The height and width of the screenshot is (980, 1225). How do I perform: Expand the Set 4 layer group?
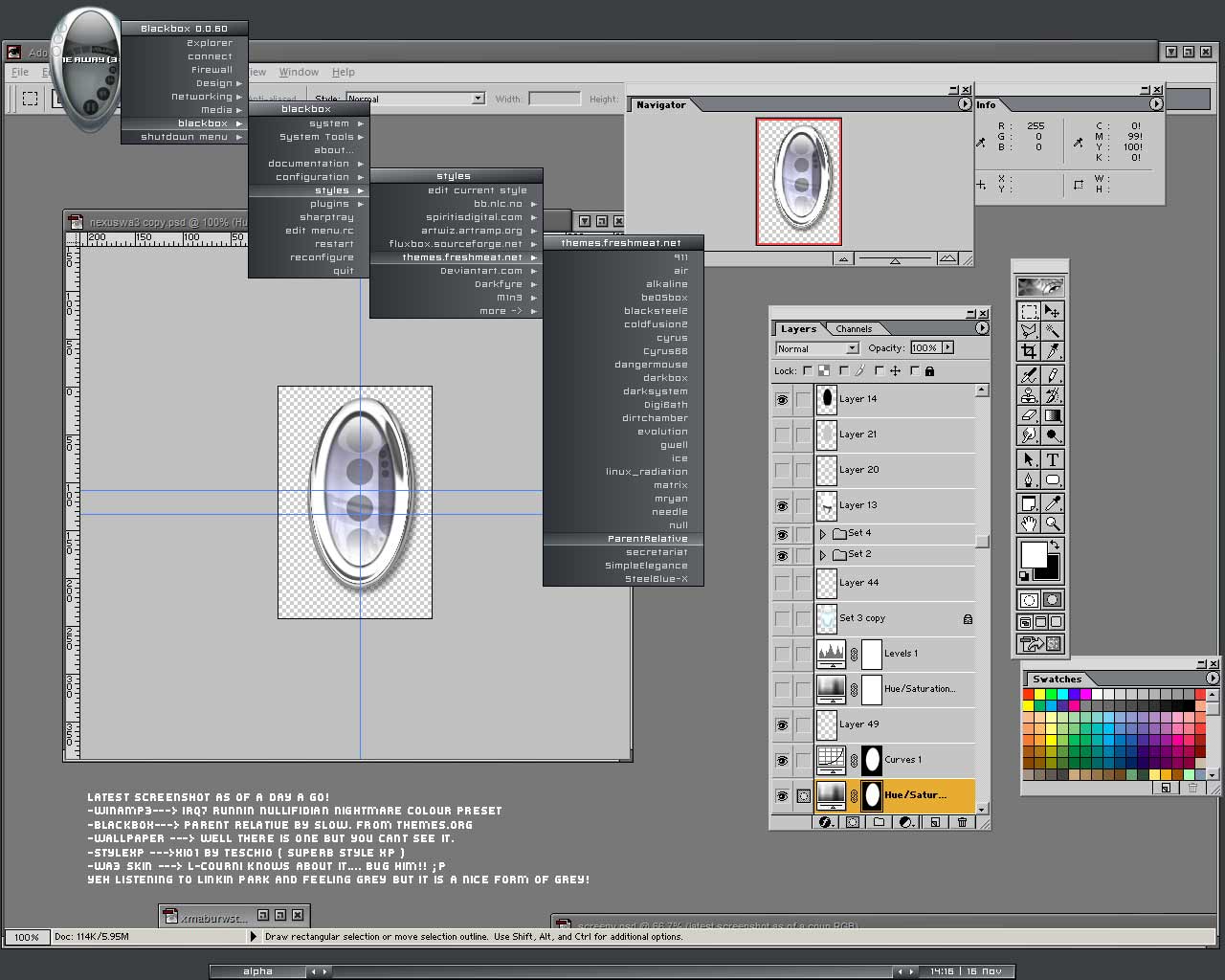click(x=822, y=534)
